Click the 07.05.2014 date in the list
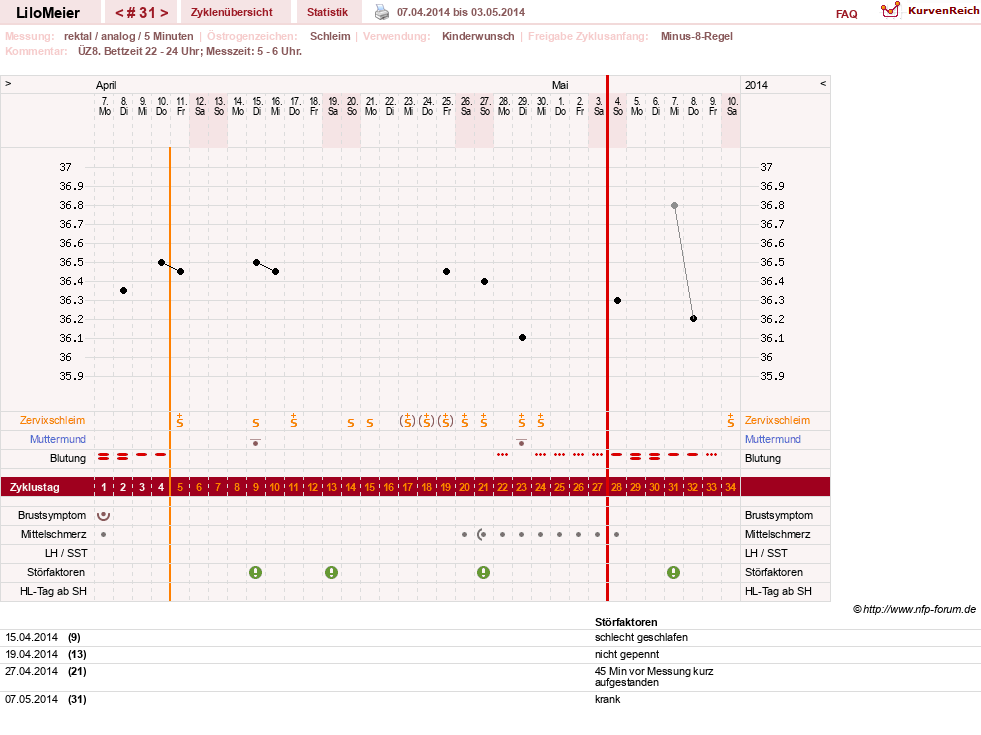The width and height of the screenshot is (981, 735). coord(31,699)
